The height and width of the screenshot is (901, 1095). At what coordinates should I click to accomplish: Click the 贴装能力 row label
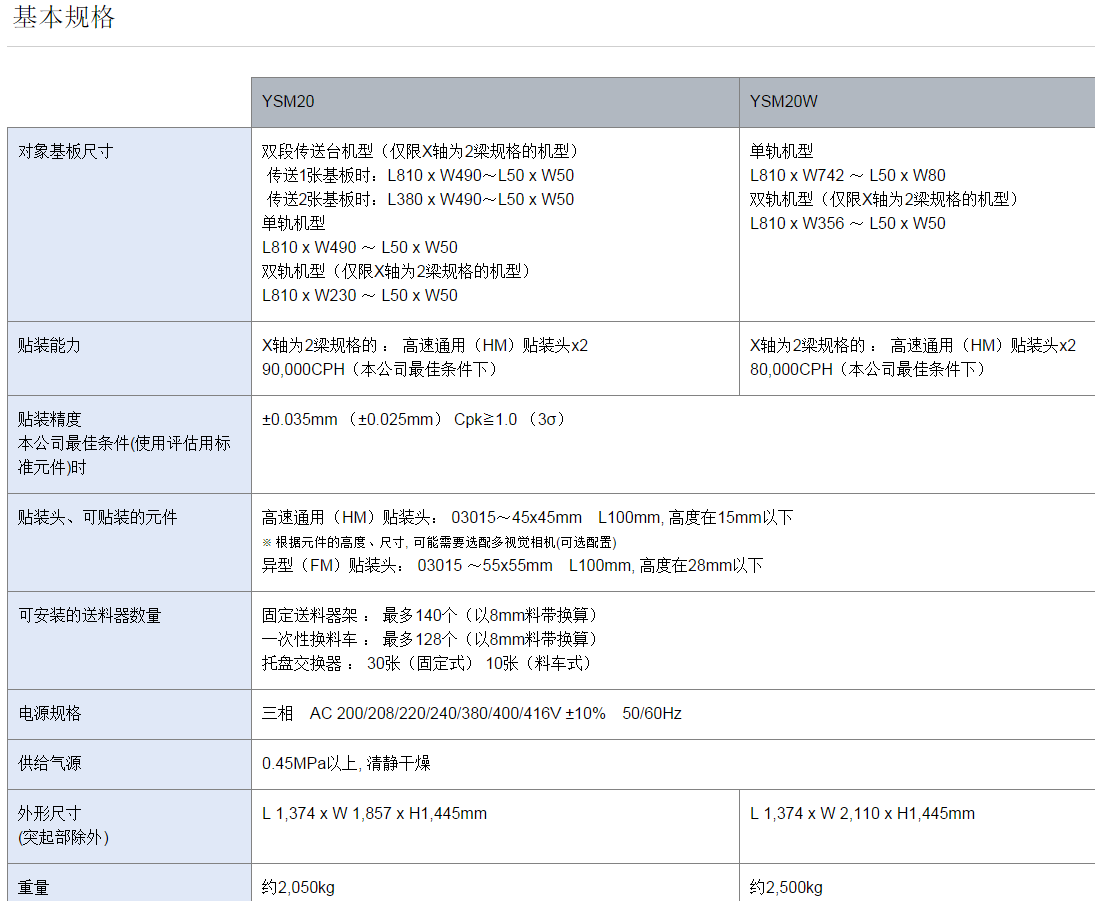(x=49, y=345)
